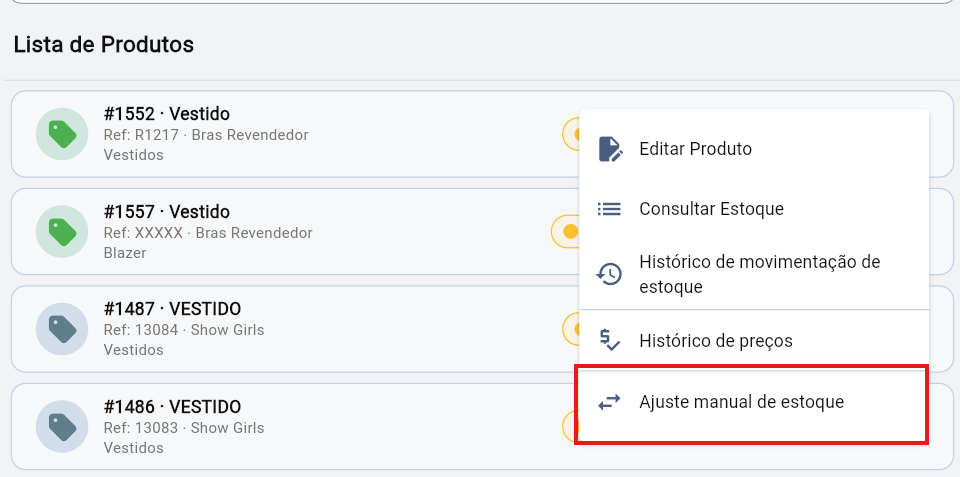The image size is (960, 477).
Task: Toggle the yellow status pill on product #1557
Action: pos(565,231)
